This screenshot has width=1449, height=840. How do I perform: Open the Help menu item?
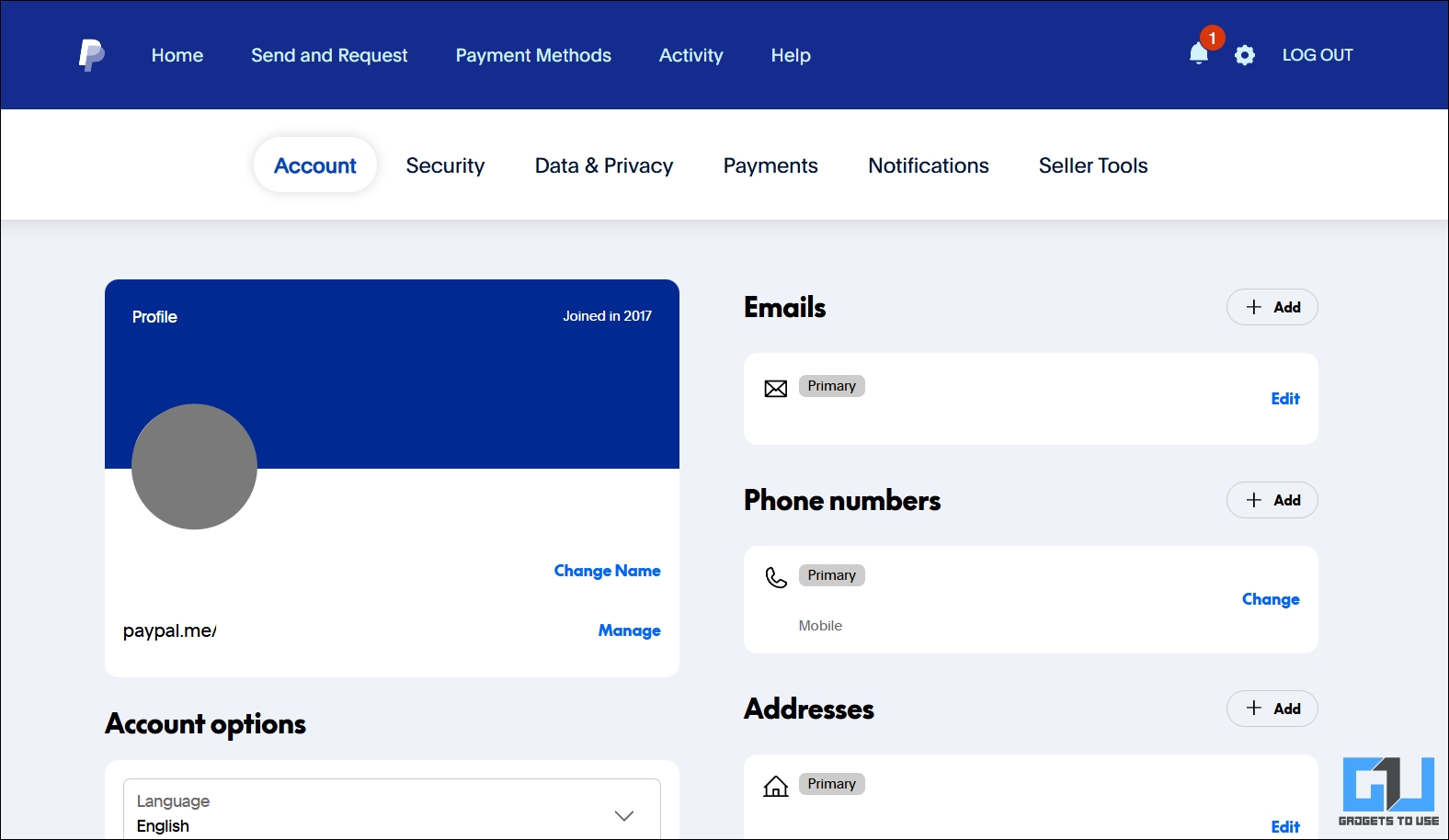791,55
